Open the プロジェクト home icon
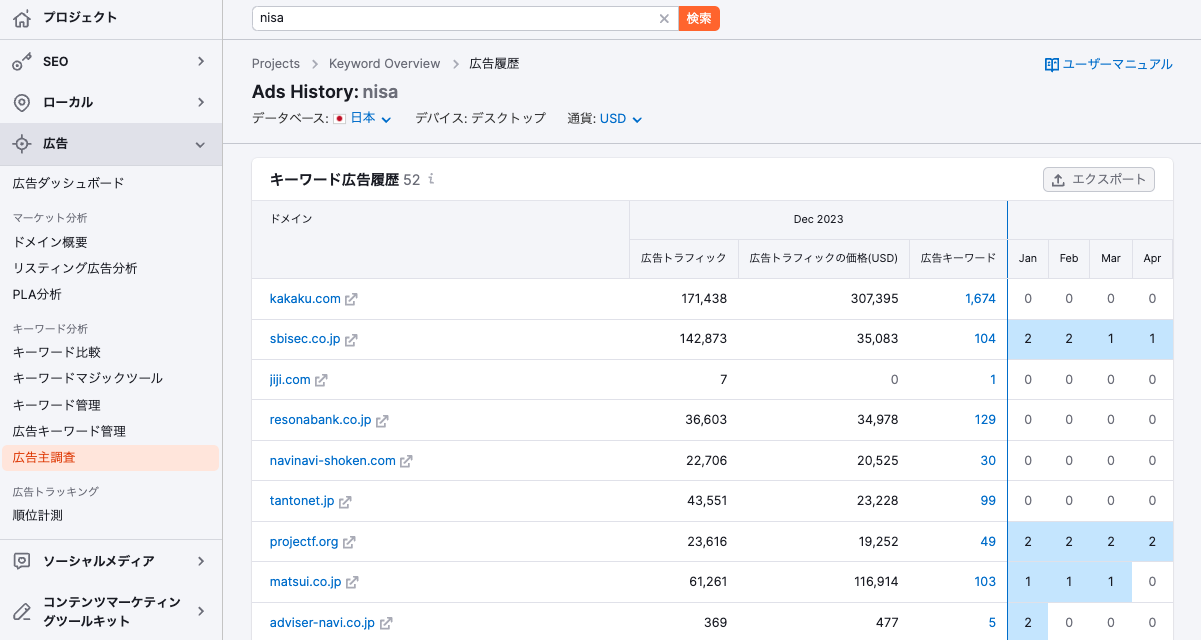Screen dimensions: 1201x640 click(22, 18)
